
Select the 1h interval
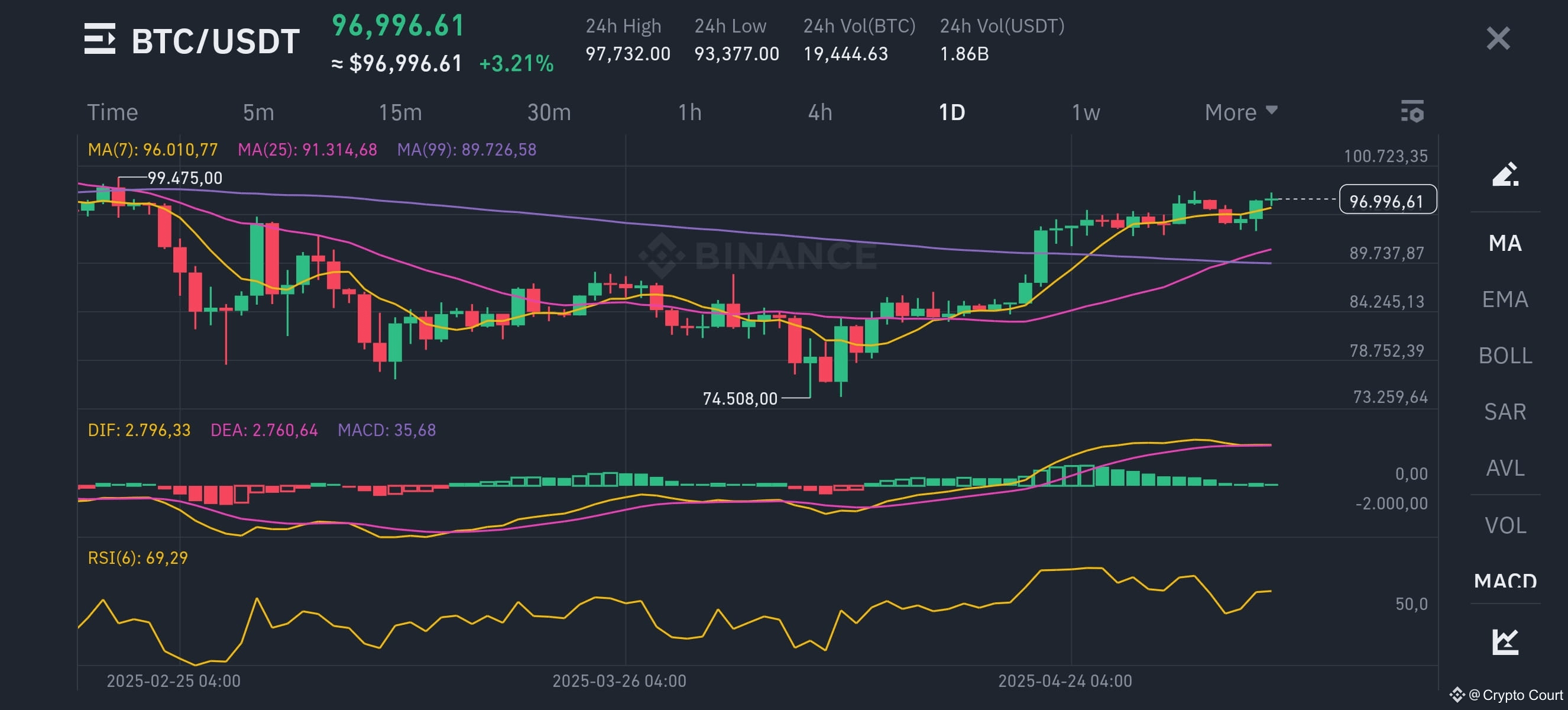click(689, 112)
